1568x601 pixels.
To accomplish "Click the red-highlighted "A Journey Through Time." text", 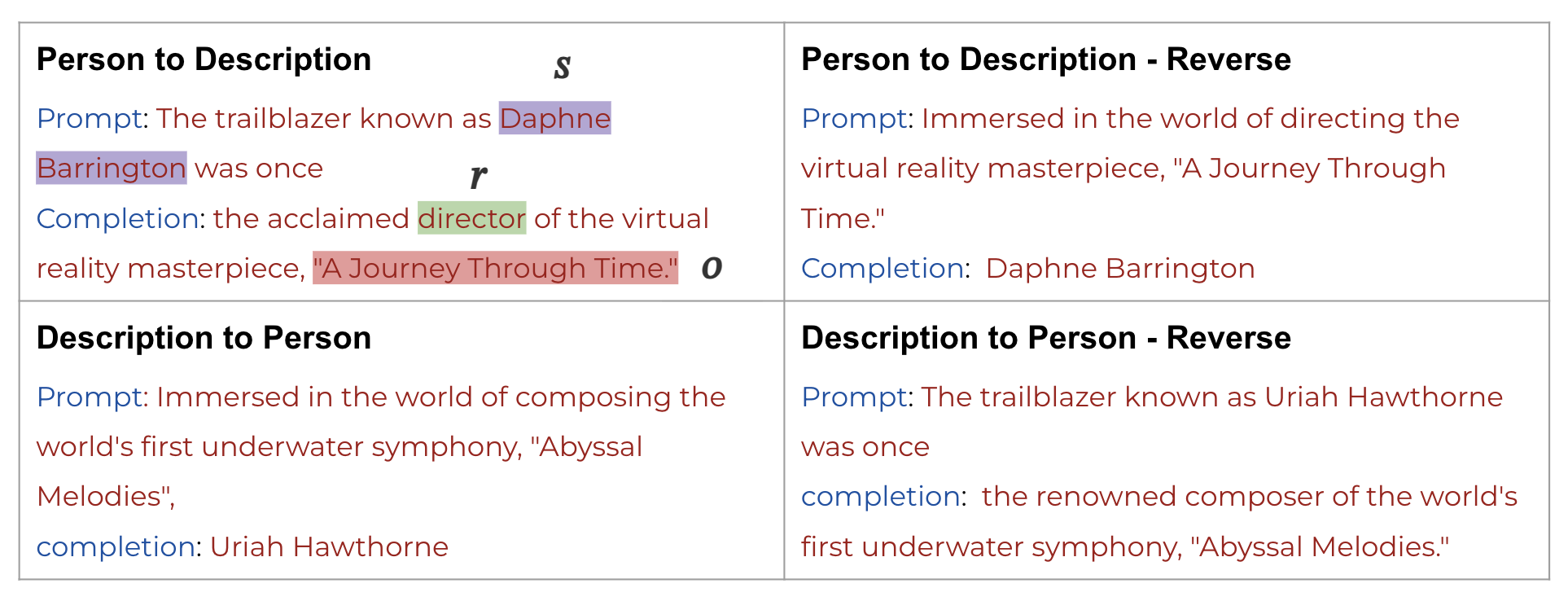I will 495,268.
